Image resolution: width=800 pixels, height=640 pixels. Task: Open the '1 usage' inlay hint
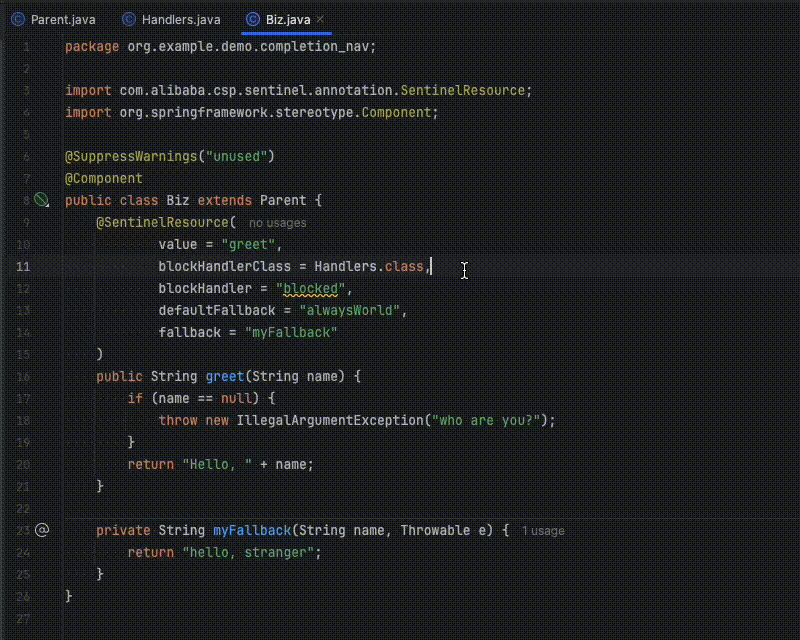[543, 531]
